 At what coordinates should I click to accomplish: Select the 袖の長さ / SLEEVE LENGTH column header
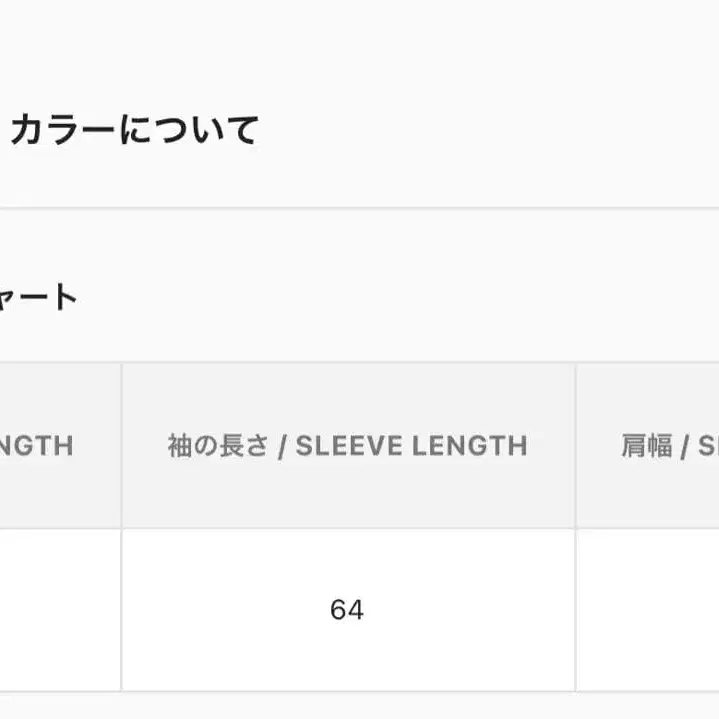coord(347,446)
